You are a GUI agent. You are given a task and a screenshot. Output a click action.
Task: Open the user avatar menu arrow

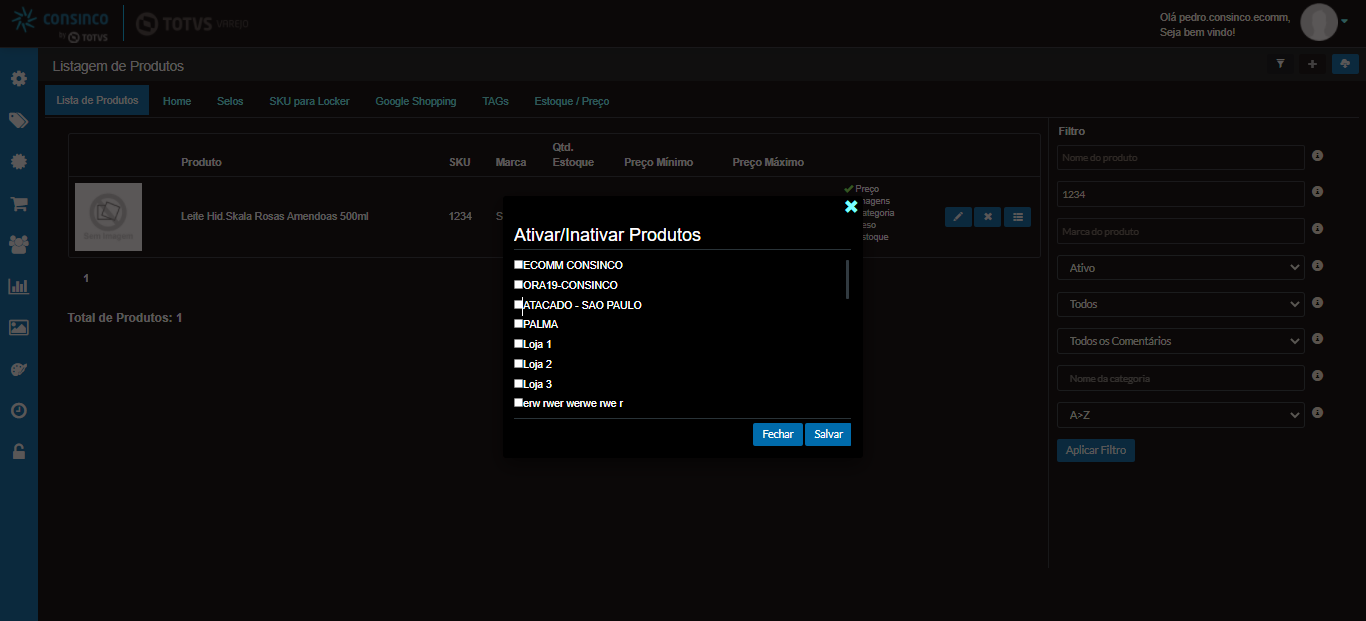1345,21
